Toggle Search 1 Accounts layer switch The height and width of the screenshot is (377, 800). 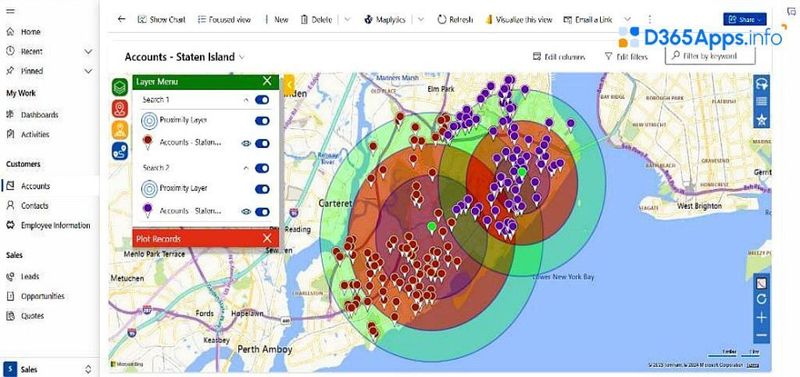(x=262, y=143)
